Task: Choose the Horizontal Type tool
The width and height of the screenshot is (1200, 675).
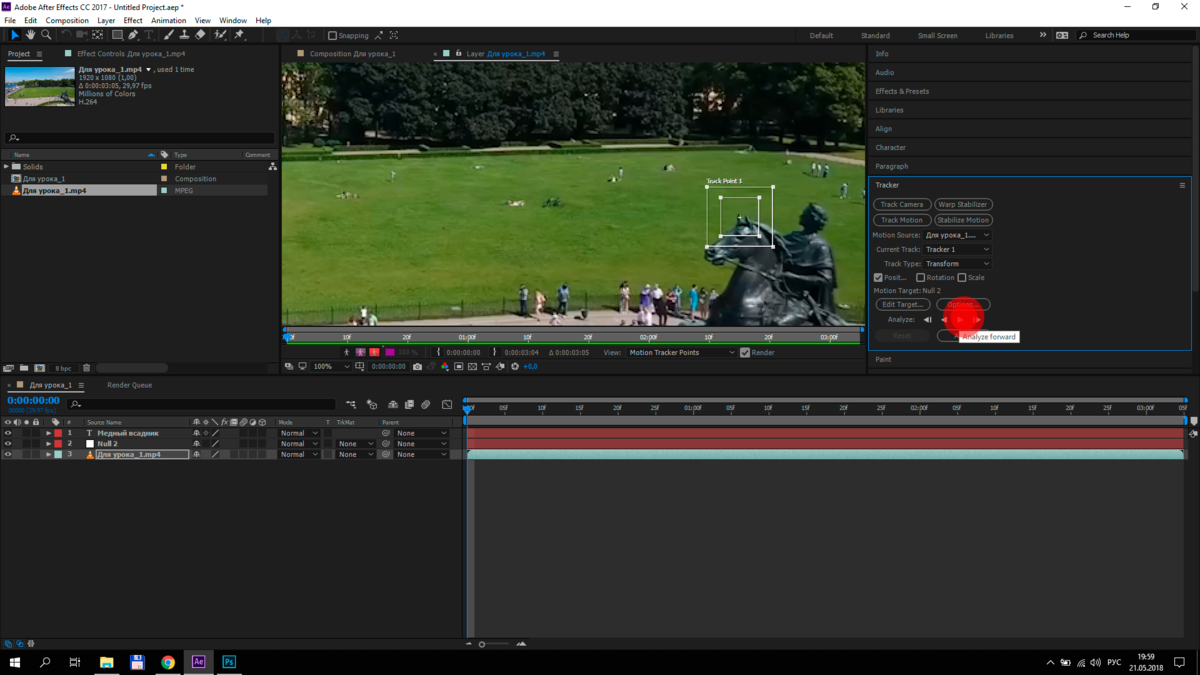Action: (x=149, y=35)
